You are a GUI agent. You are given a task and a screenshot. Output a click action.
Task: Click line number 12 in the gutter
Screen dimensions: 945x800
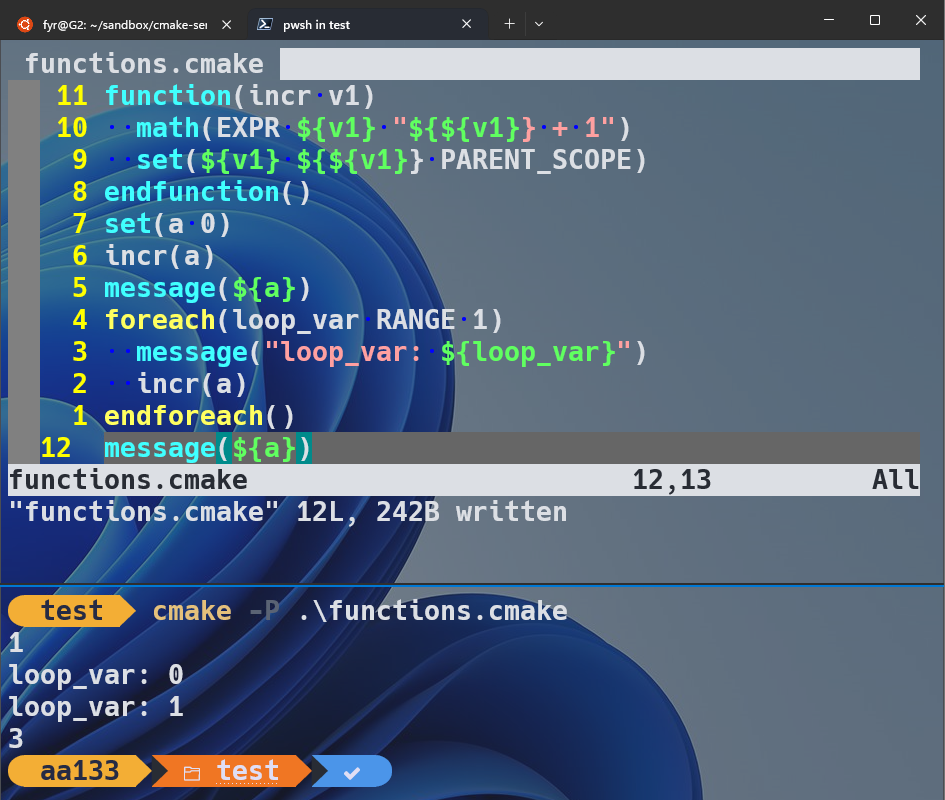pos(56,448)
